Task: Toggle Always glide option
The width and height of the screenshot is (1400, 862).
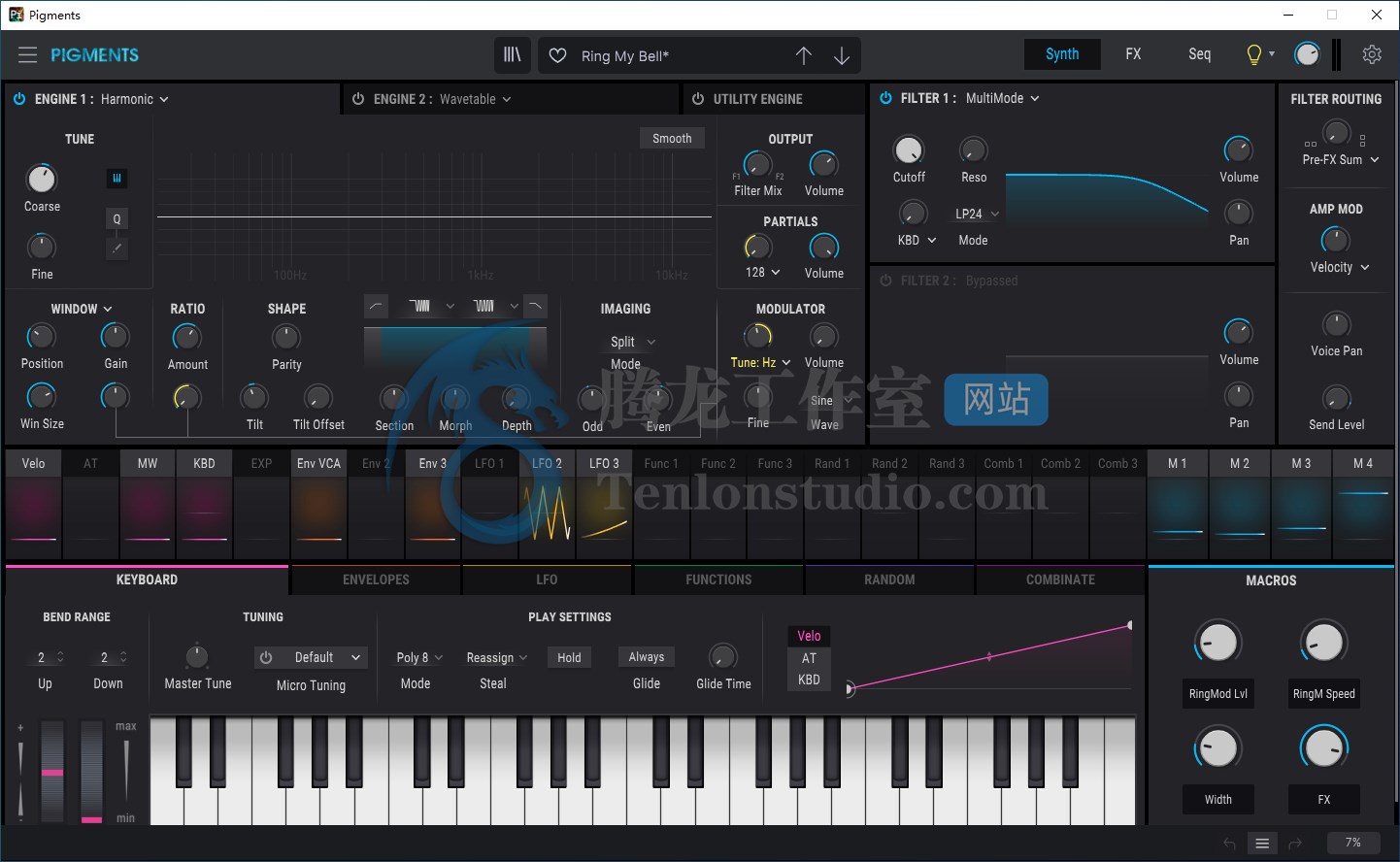Action: (647, 657)
